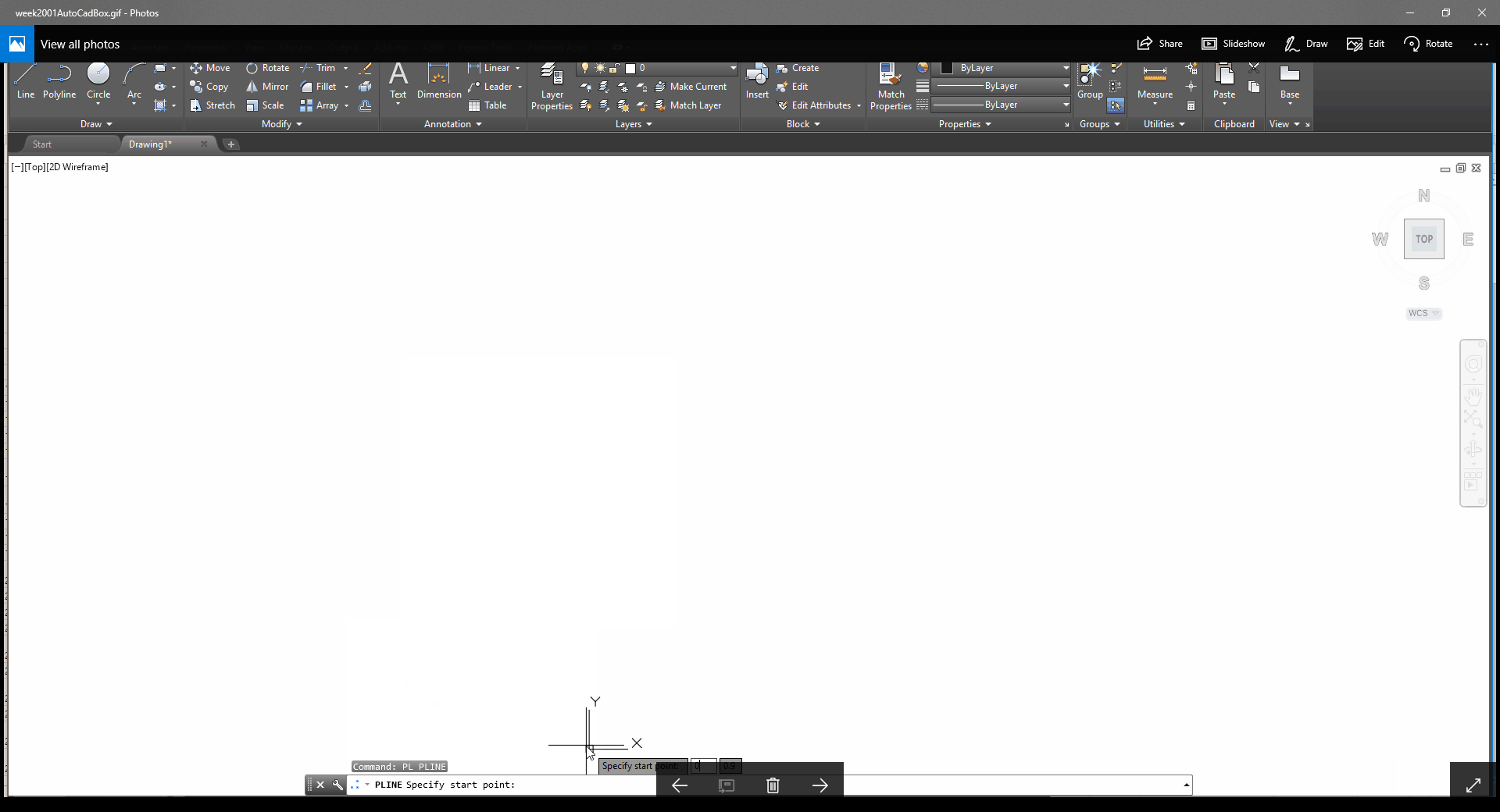Toggle layer on/off lightbulb icon
This screenshot has height=812, width=1500.
[584, 68]
